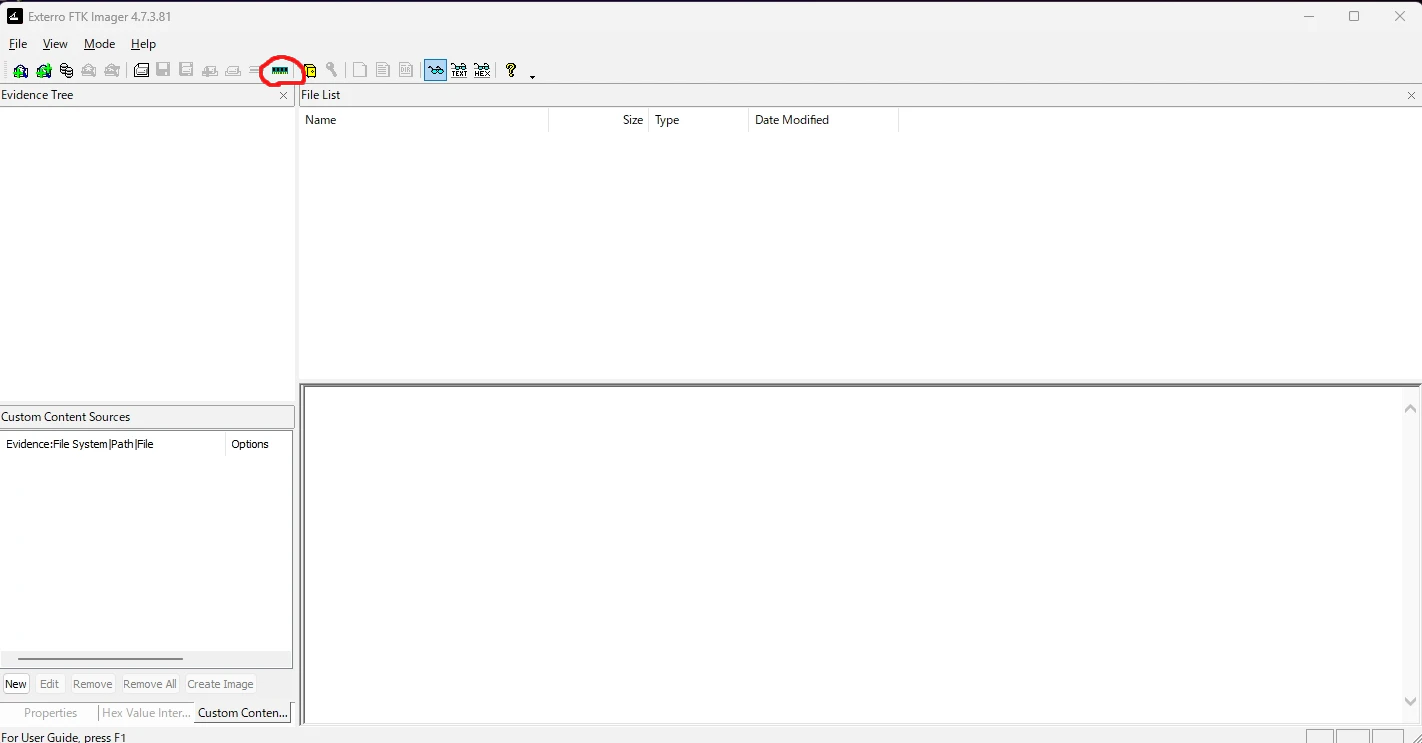Open the Create Disk Image tool
The image size is (1422, 743).
[141, 70]
